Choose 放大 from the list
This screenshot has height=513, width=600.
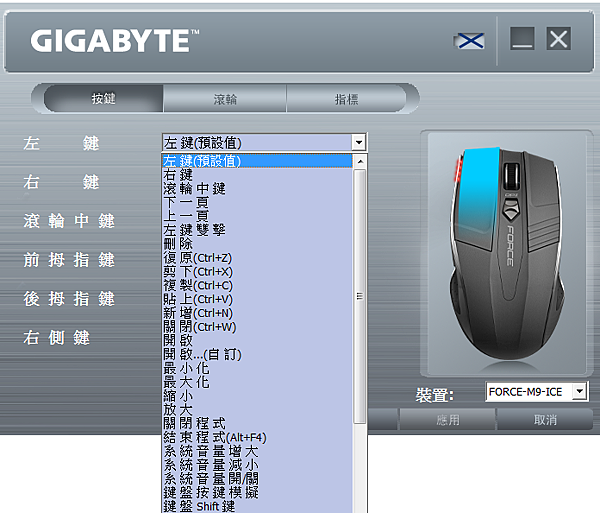pos(257,410)
